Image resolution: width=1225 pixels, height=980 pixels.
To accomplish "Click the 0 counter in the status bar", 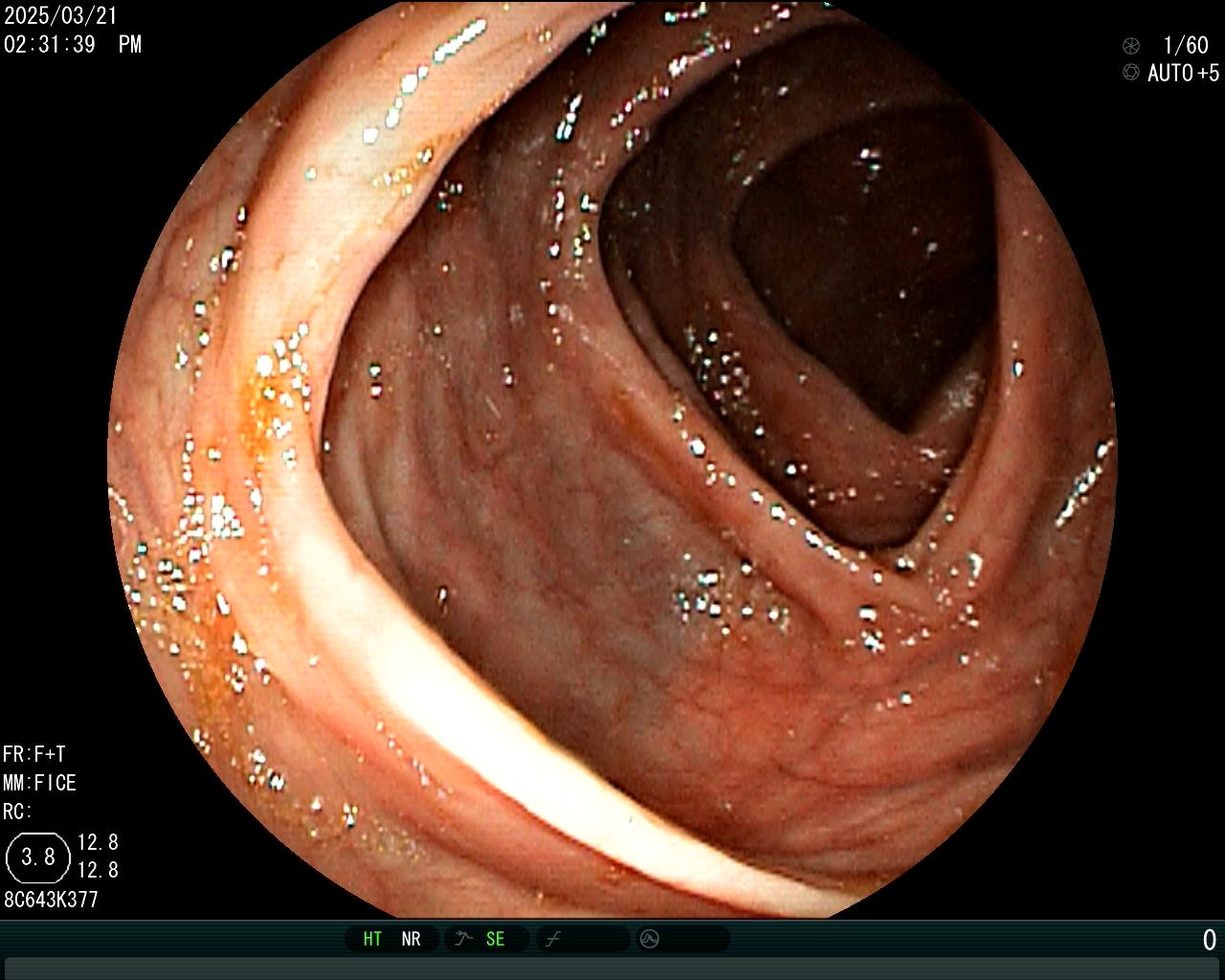I will (1210, 940).
